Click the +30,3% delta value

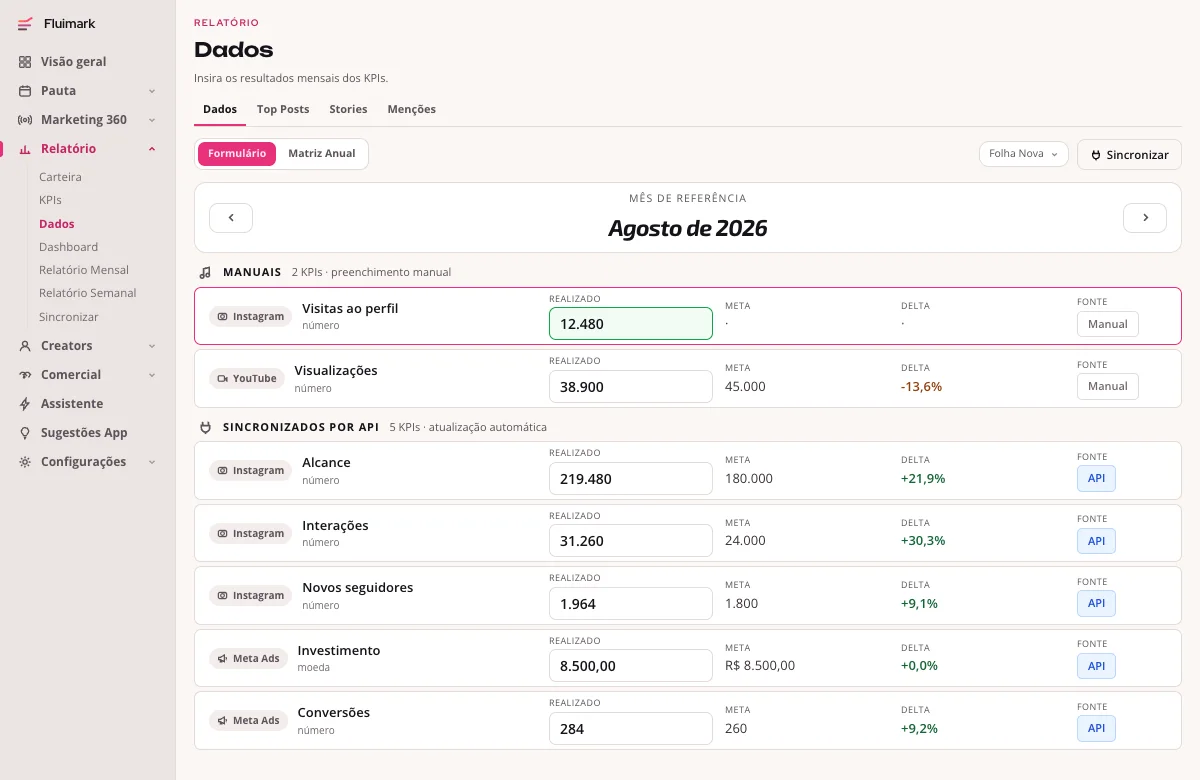point(923,541)
